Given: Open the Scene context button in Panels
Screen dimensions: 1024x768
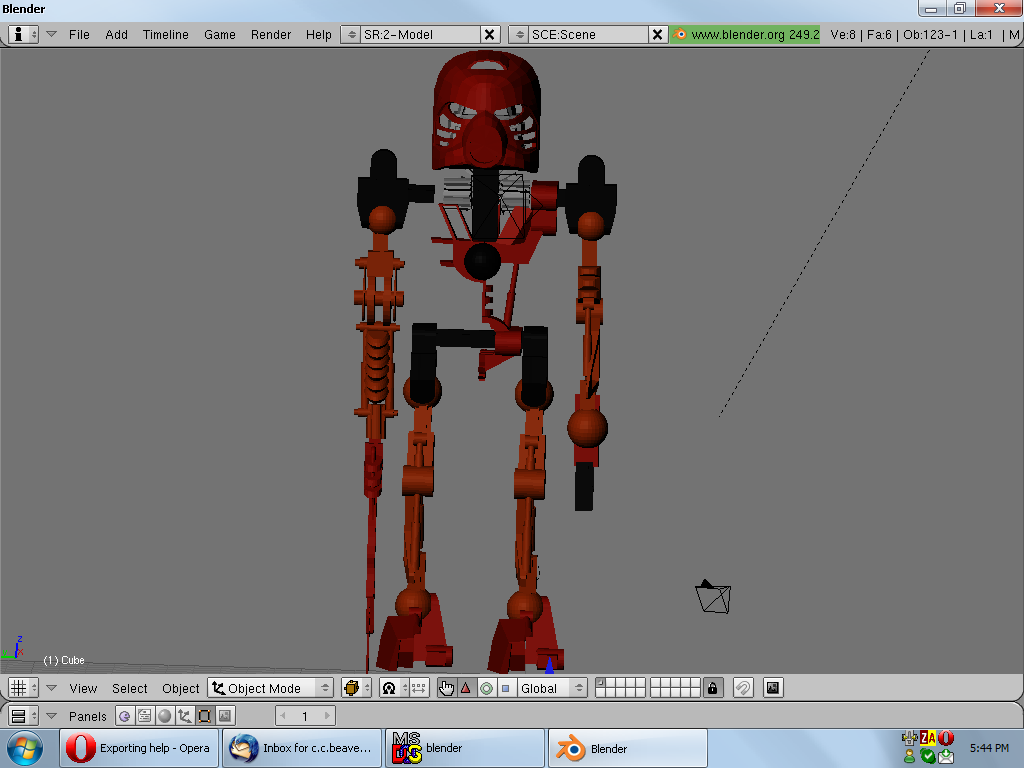Looking at the screenshot, I should pyautogui.click(x=224, y=716).
